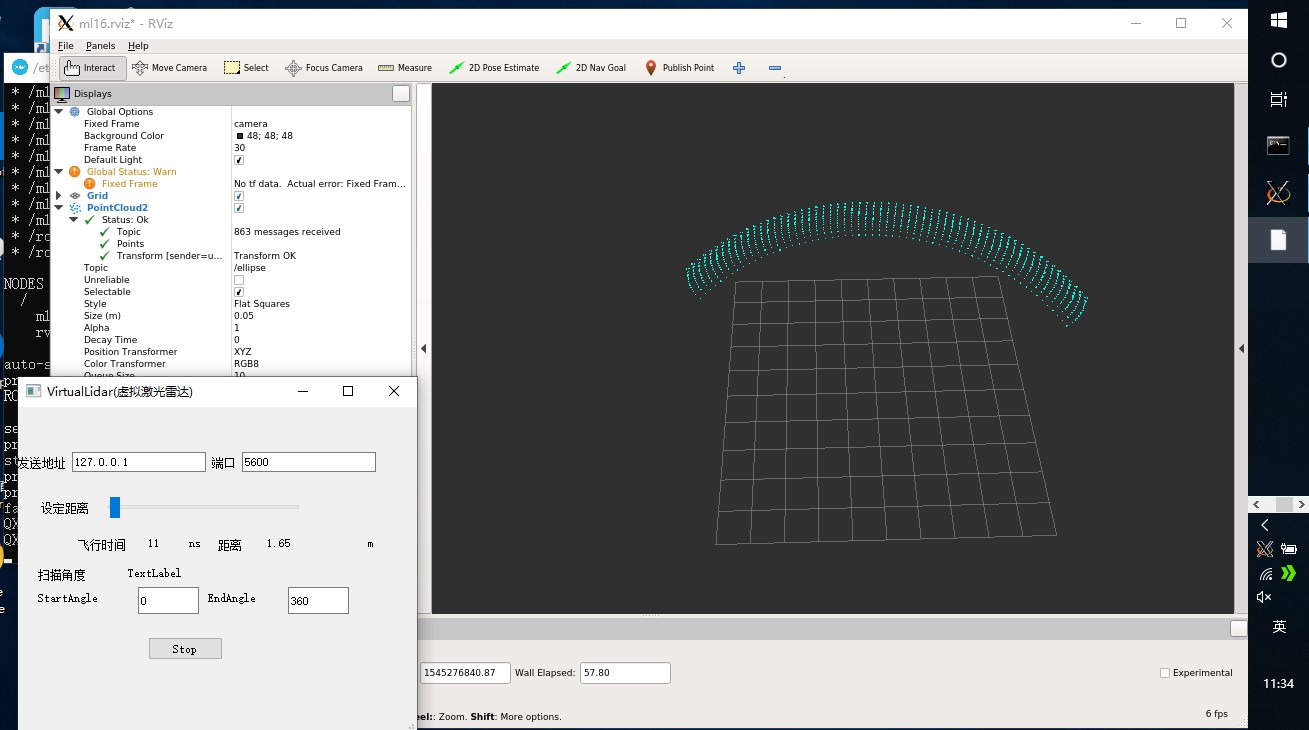Viewport: 1309px width, 730px height.
Task: Collapse the PointCloud2 display tree
Action: click(x=59, y=208)
